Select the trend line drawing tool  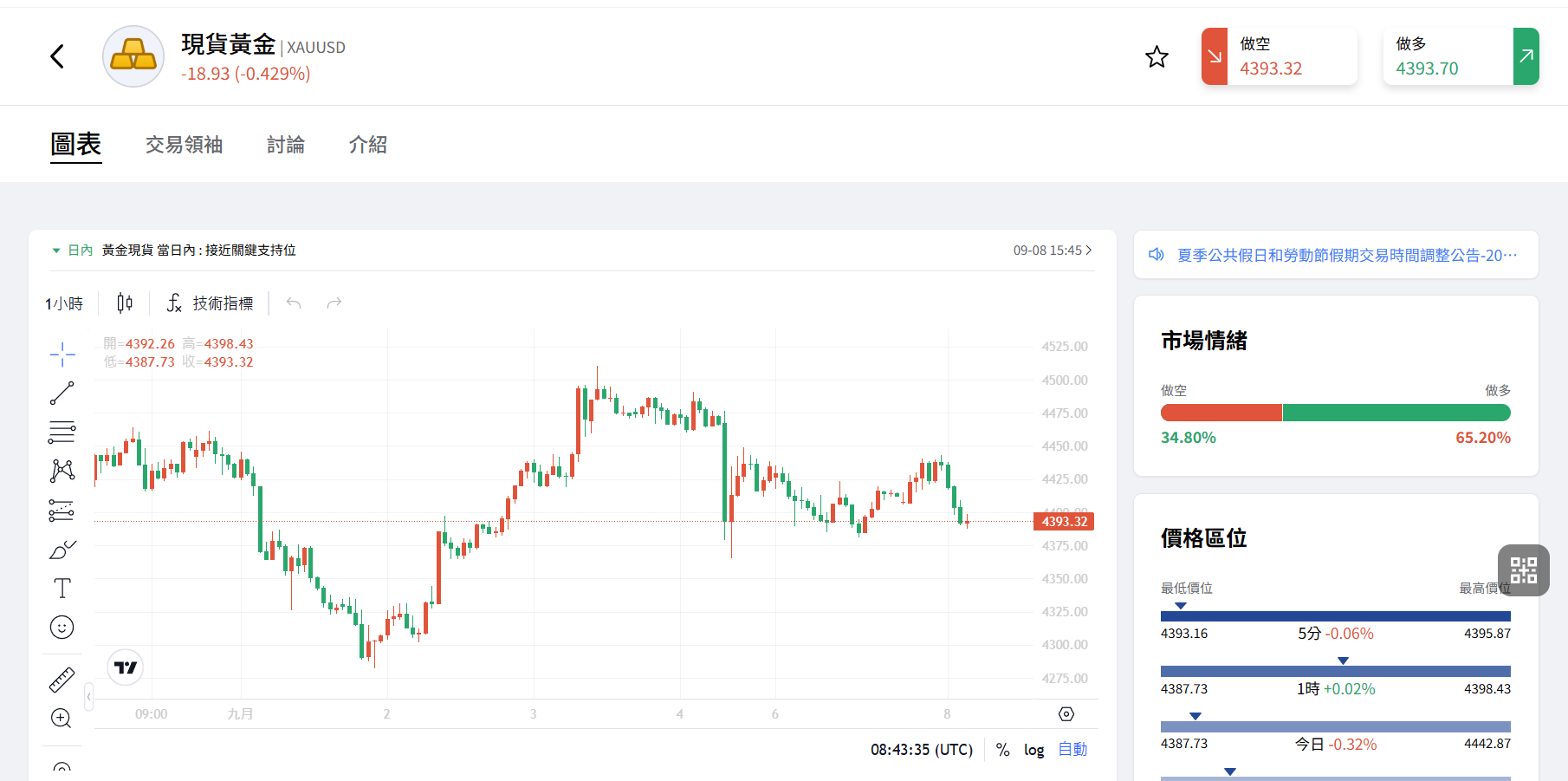pos(62,394)
